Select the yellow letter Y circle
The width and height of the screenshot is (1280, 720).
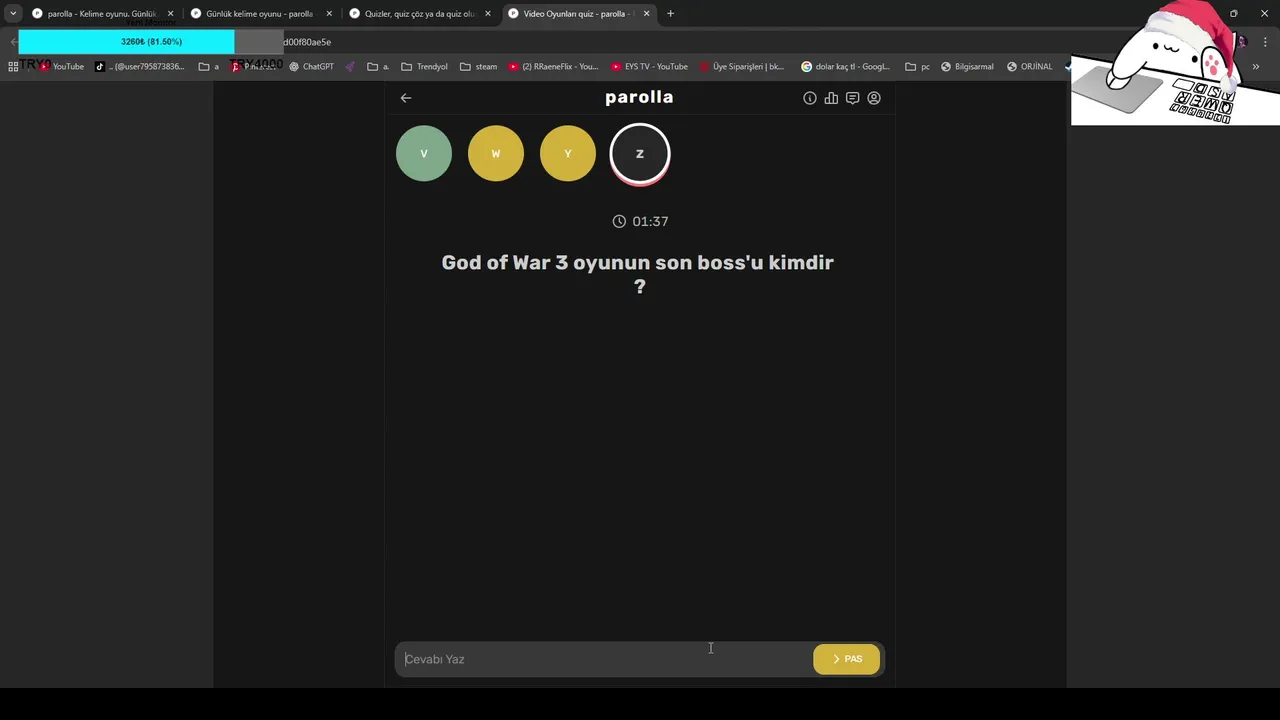tap(568, 153)
